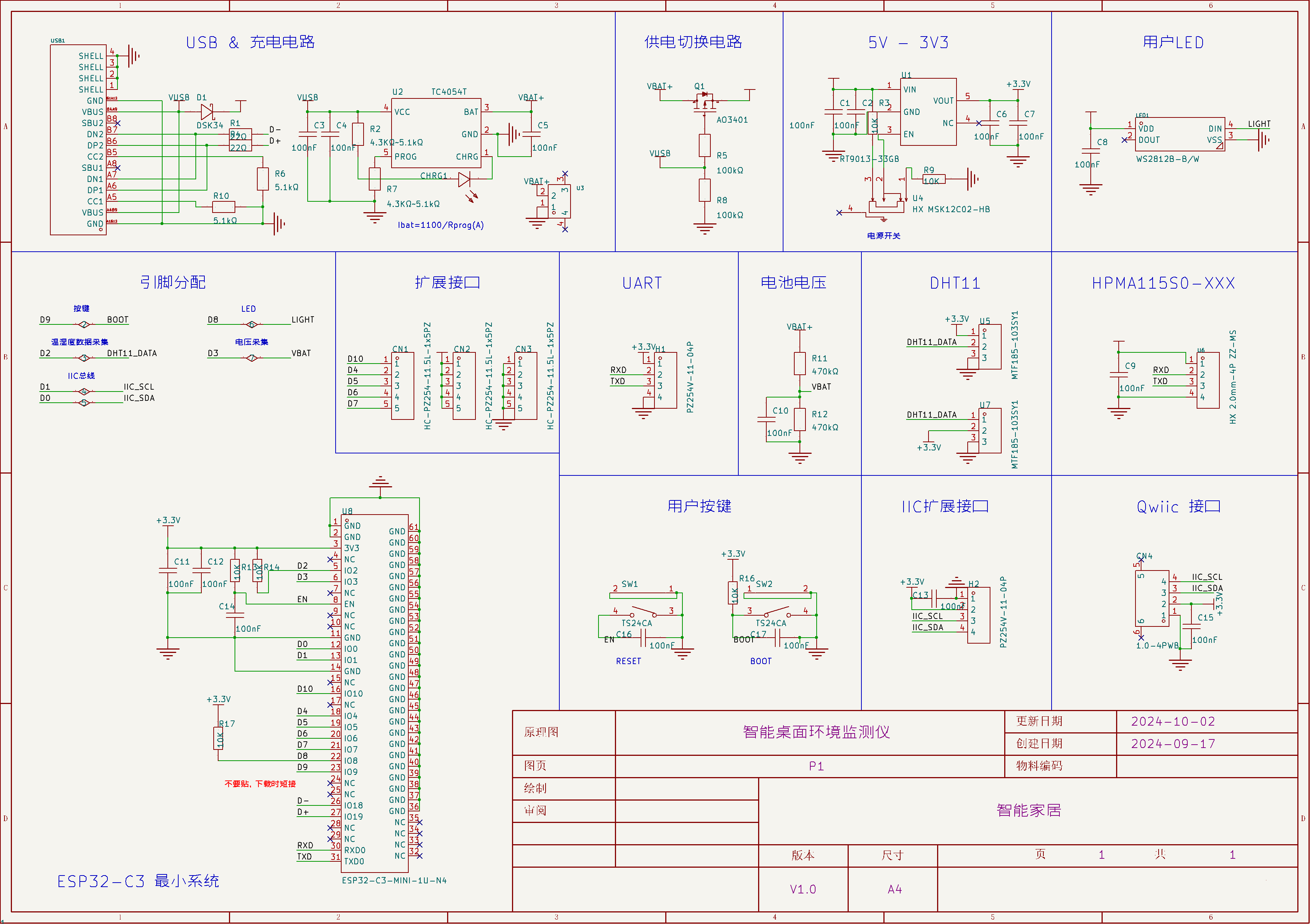Viewport: 1310px width, 924px height.
Task: Select resistor R10 in the USB circuit
Action: point(223,207)
